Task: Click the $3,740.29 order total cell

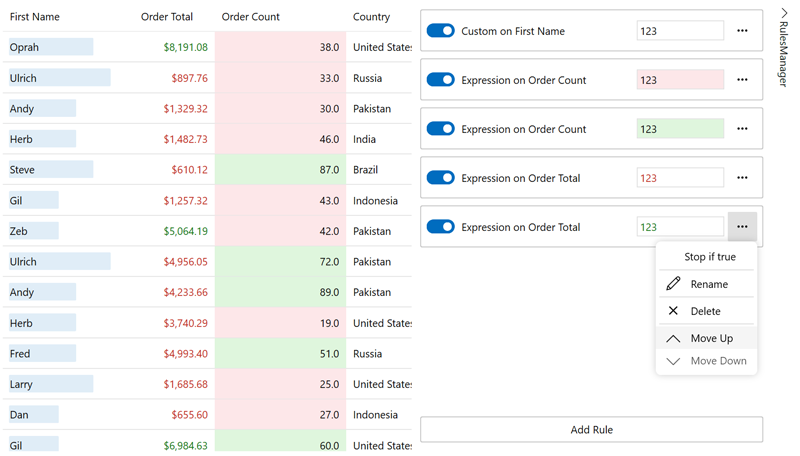Action: pos(174,323)
